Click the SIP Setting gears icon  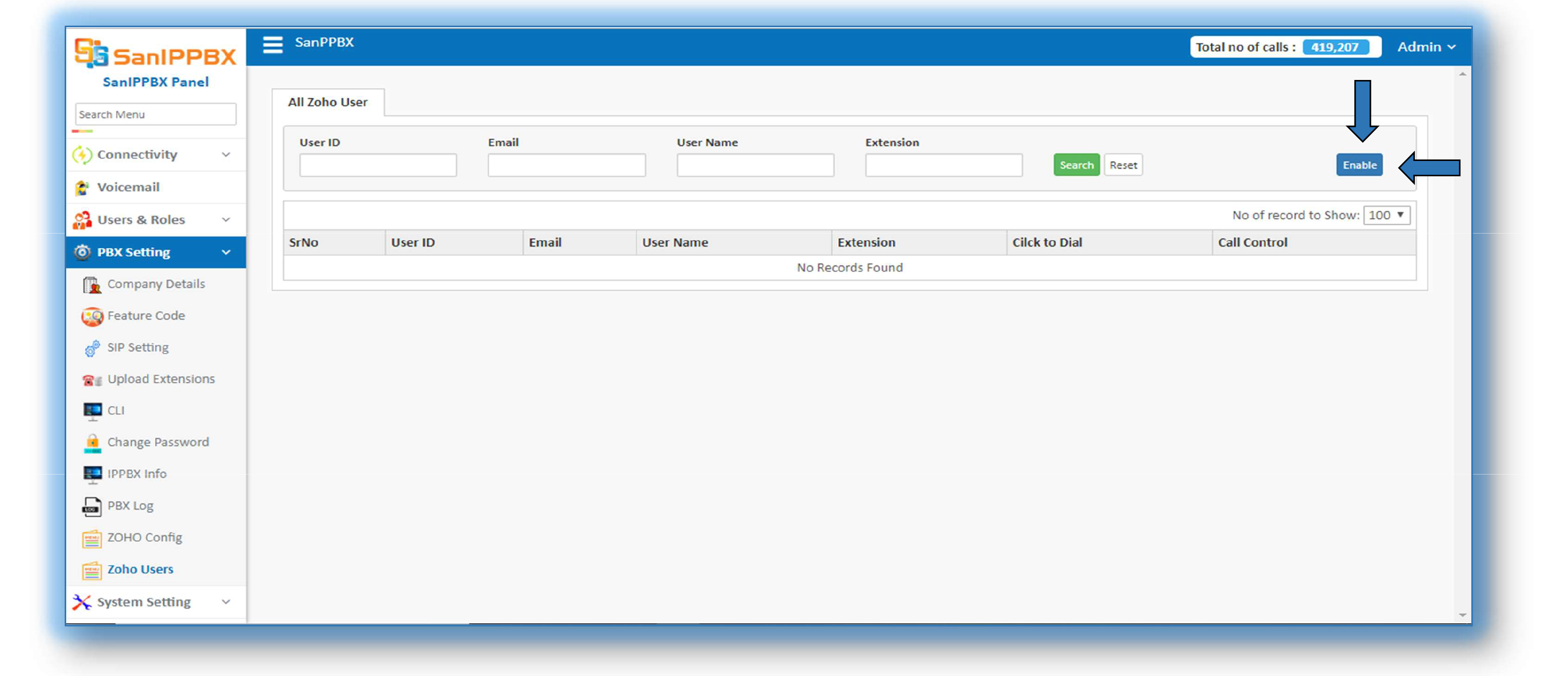(x=92, y=348)
